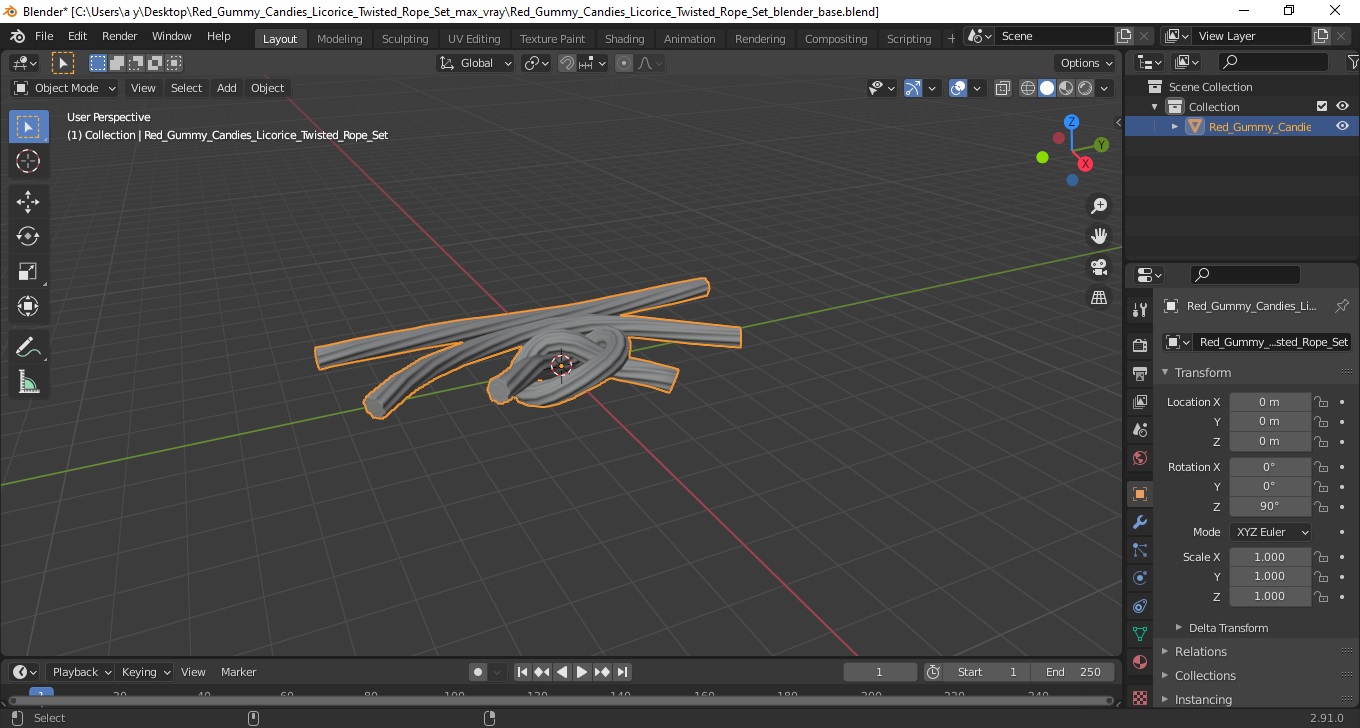Pin the properties editor context

(x=1342, y=306)
